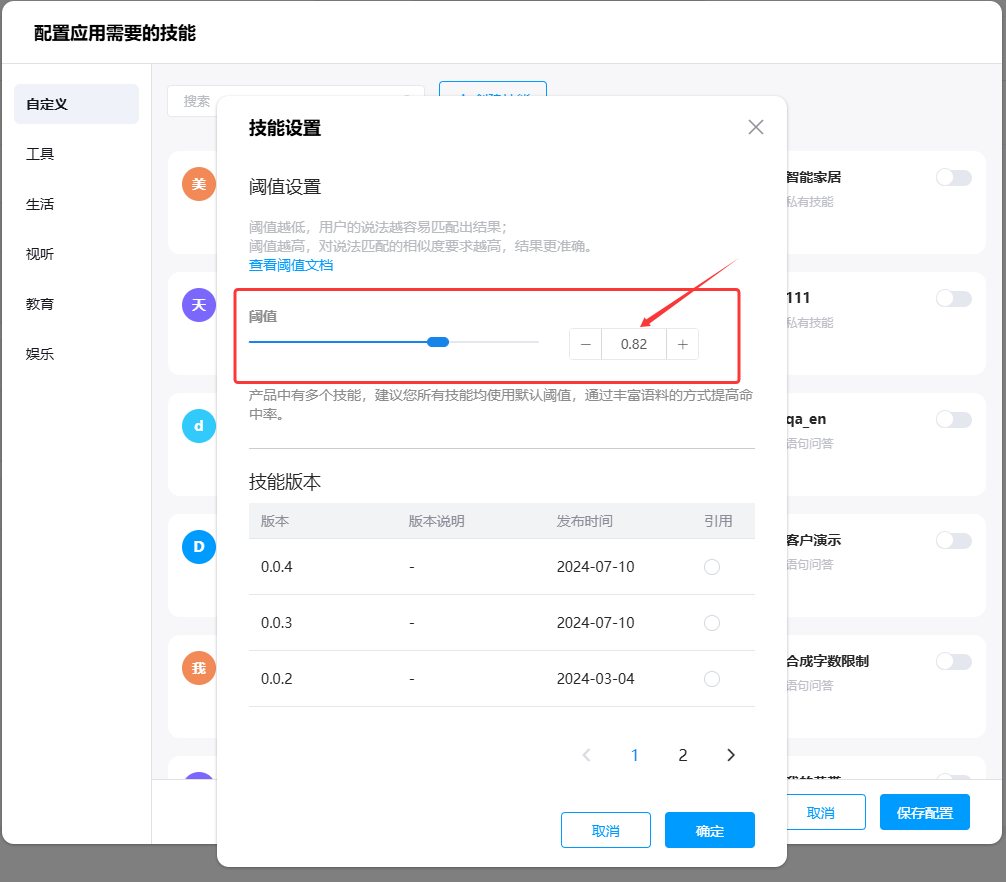Click the light blue d skill avatar
1006x882 pixels.
tap(198, 426)
